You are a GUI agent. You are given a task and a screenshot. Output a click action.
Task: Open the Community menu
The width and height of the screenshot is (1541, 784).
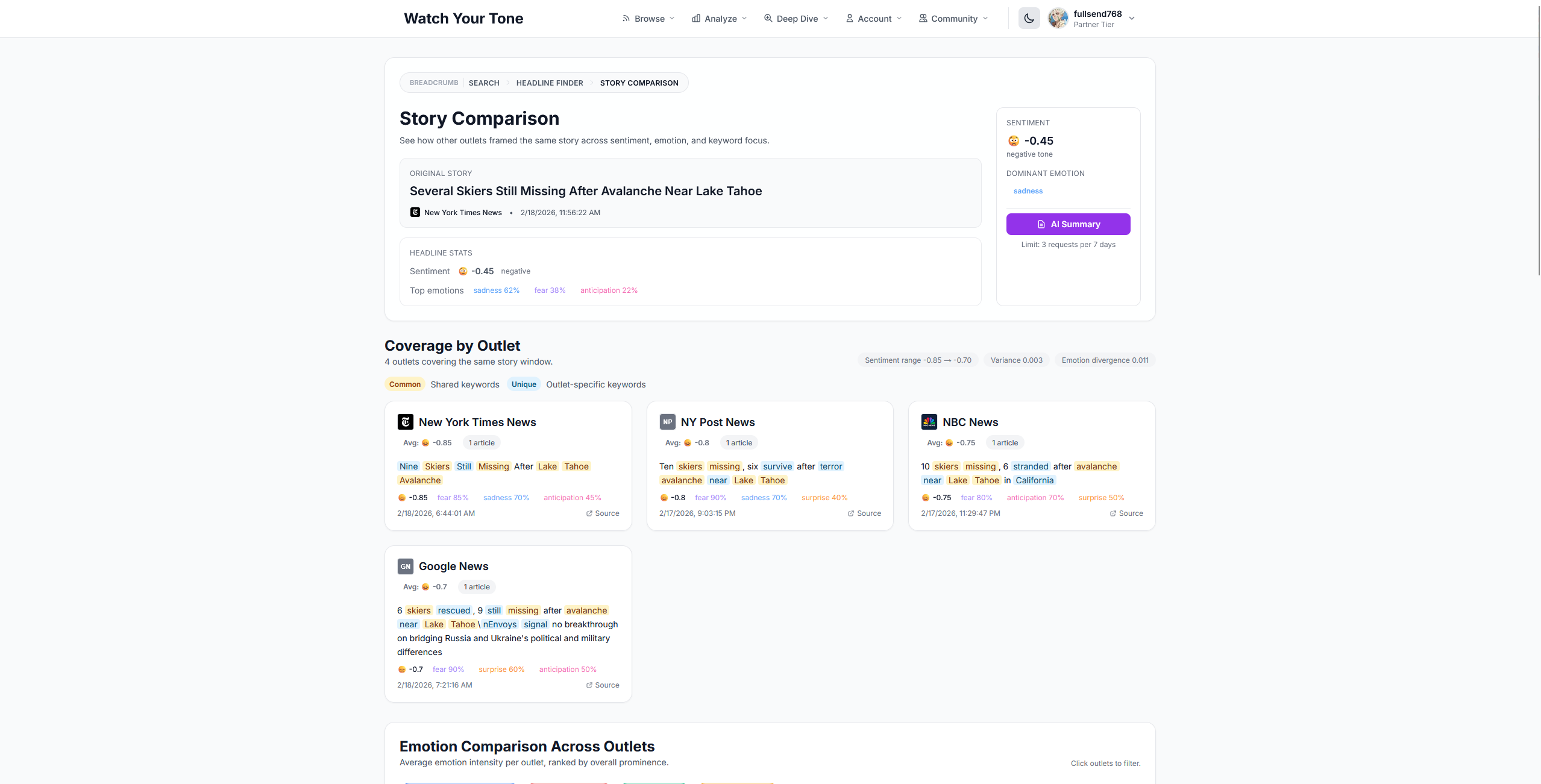[x=953, y=19]
